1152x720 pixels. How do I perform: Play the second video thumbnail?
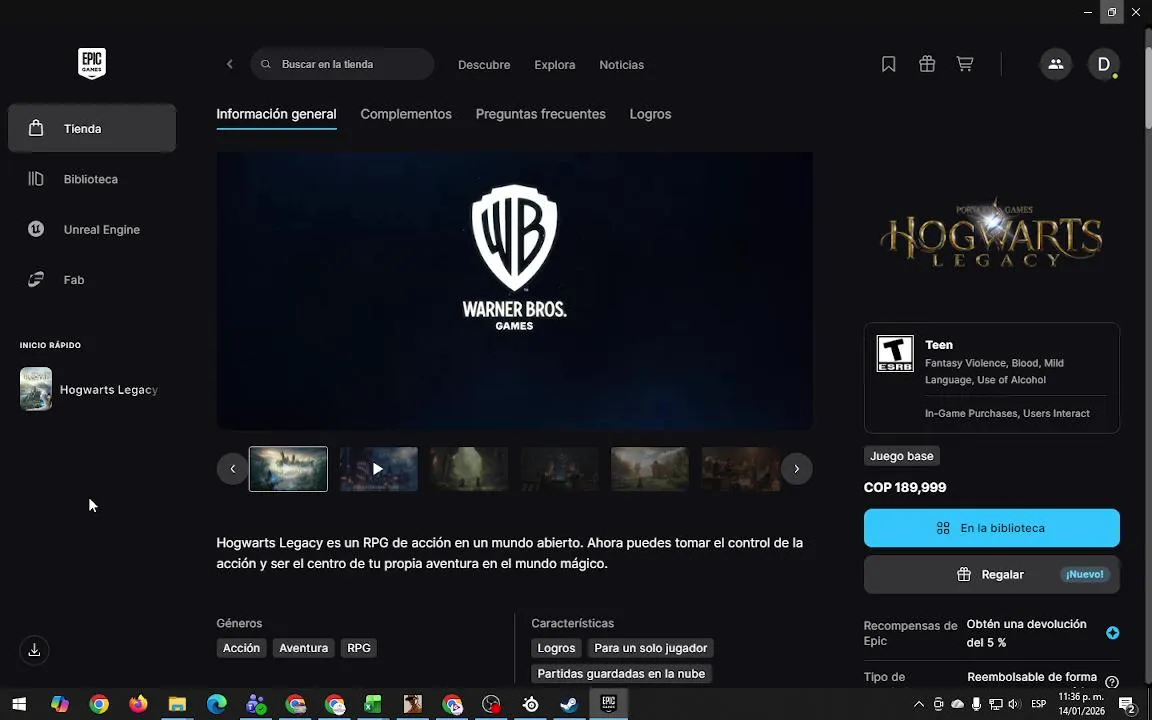[378, 469]
